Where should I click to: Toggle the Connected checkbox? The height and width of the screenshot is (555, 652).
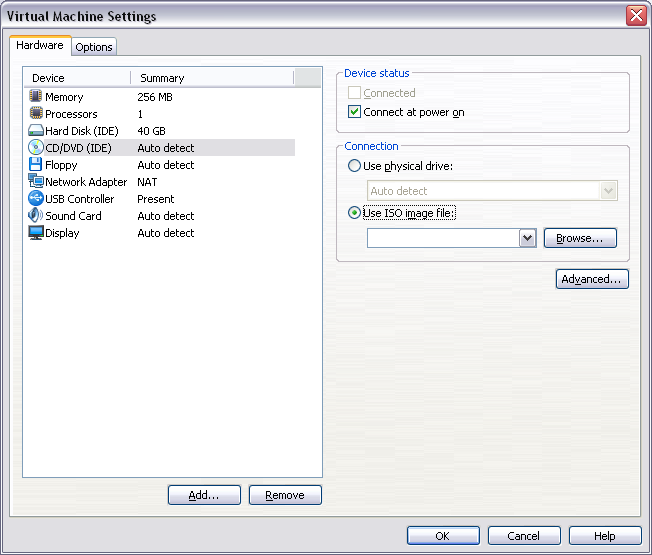[x=354, y=92]
